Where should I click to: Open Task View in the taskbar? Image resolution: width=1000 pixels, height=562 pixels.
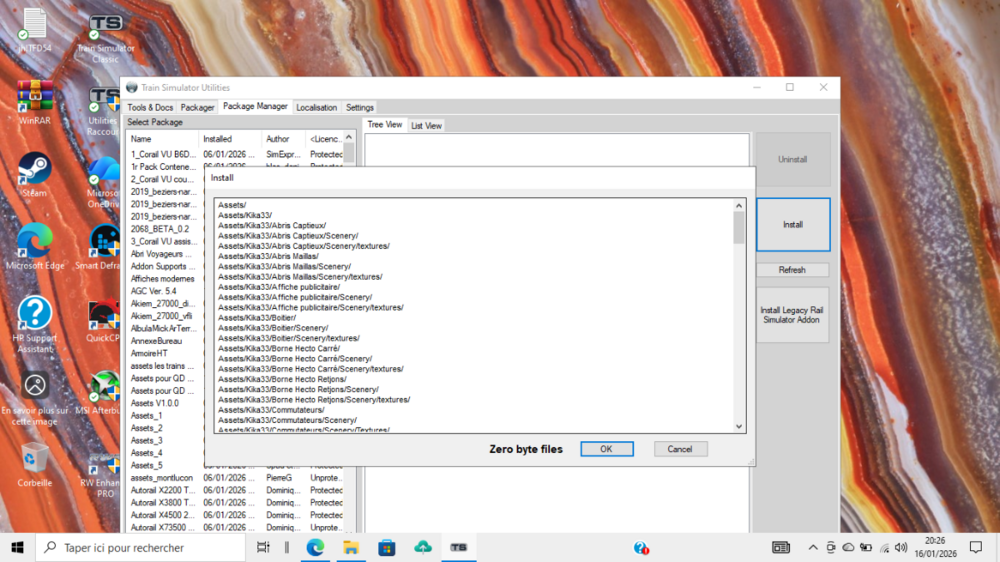click(x=263, y=547)
